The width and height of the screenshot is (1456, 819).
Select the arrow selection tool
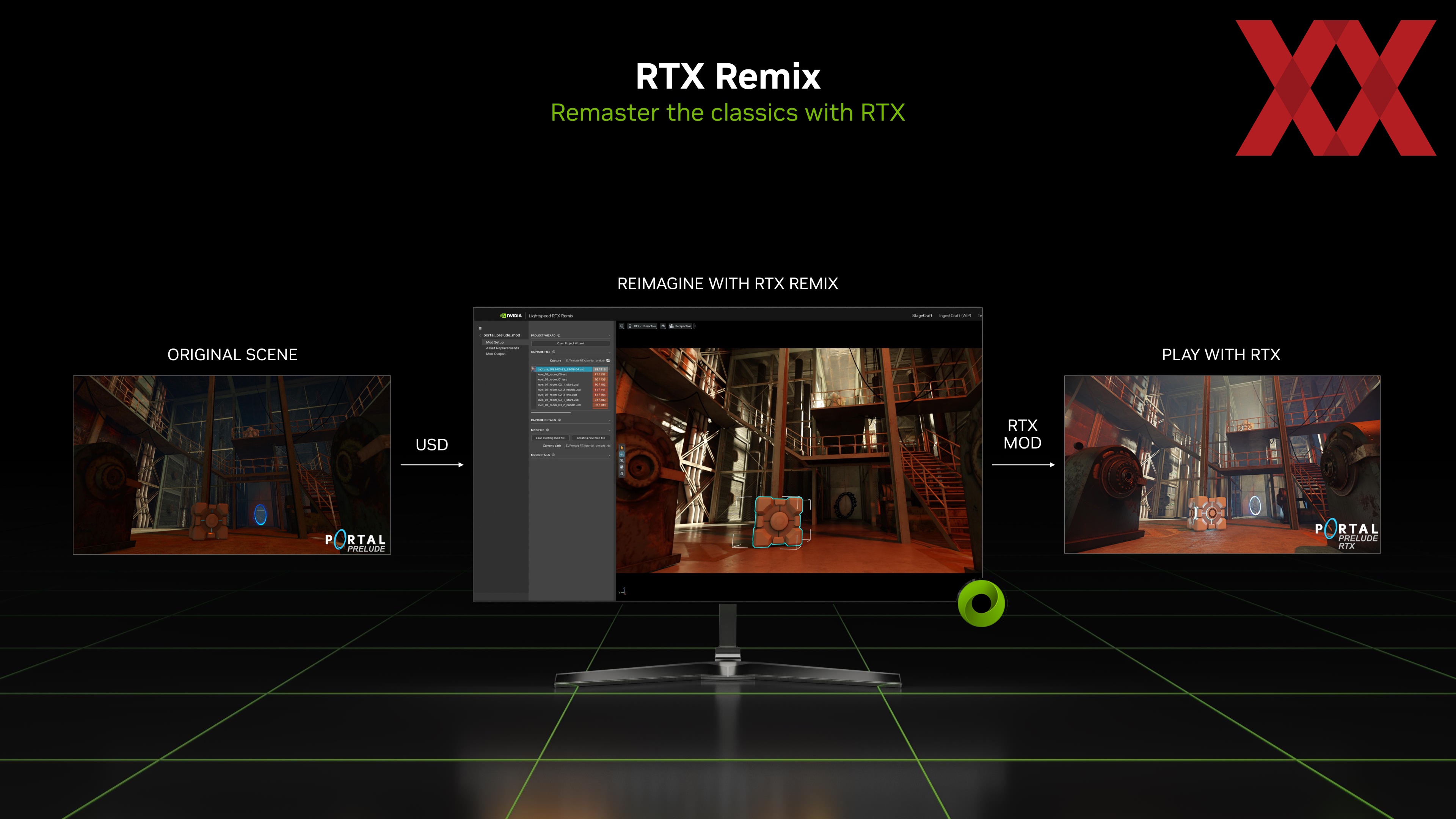click(x=622, y=448)
